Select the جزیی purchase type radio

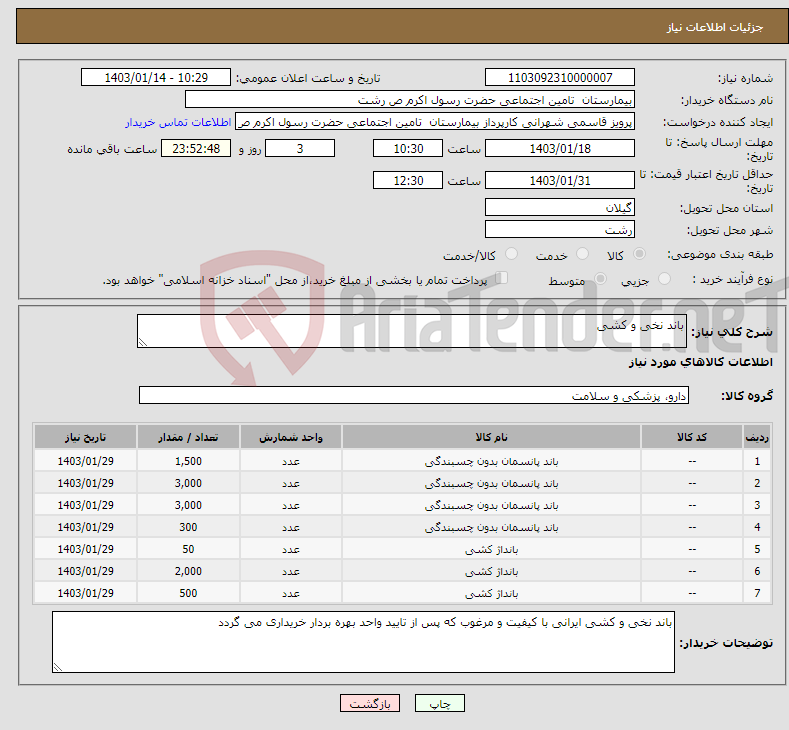(x=664, y=278)
